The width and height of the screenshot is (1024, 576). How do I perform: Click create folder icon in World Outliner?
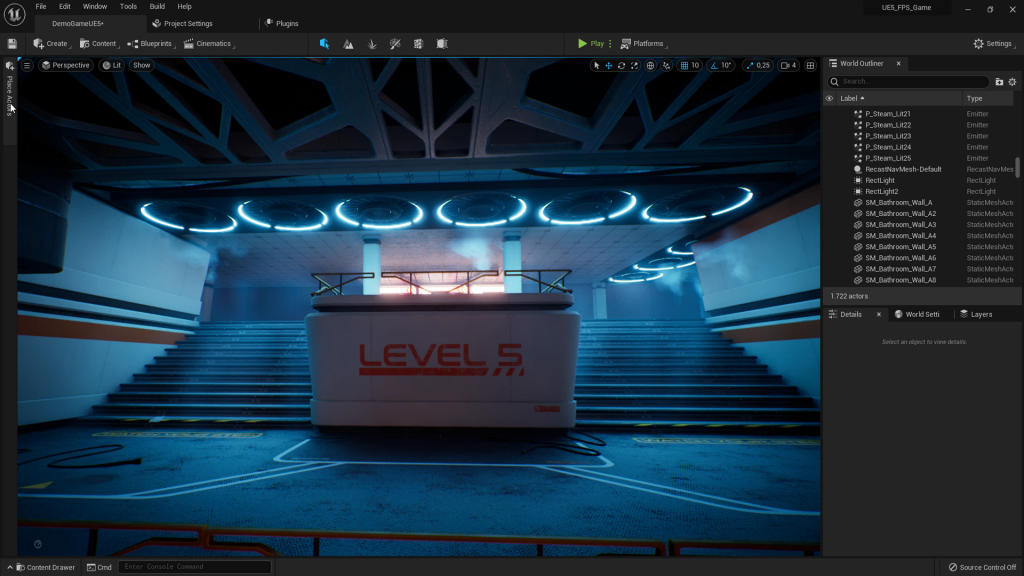pyautogui.click(x=999, y=82)
